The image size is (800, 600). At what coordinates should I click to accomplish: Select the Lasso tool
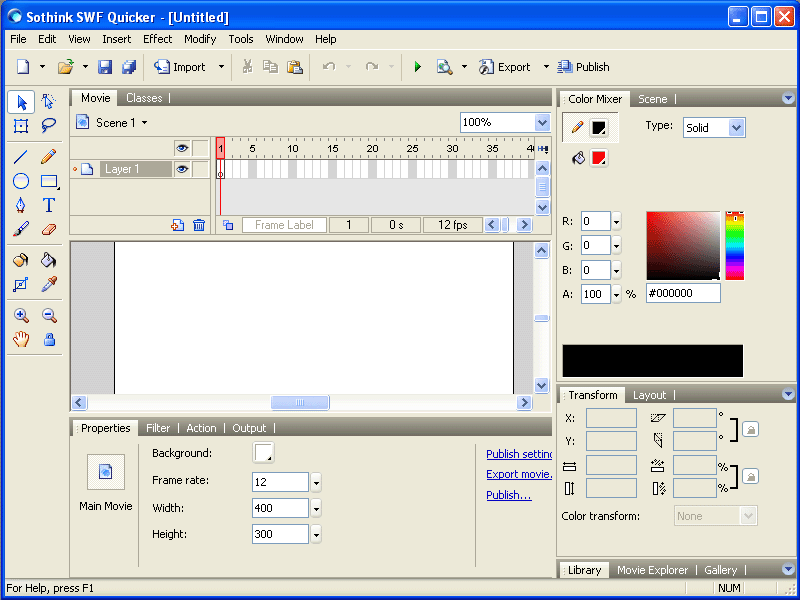(48, 126)
